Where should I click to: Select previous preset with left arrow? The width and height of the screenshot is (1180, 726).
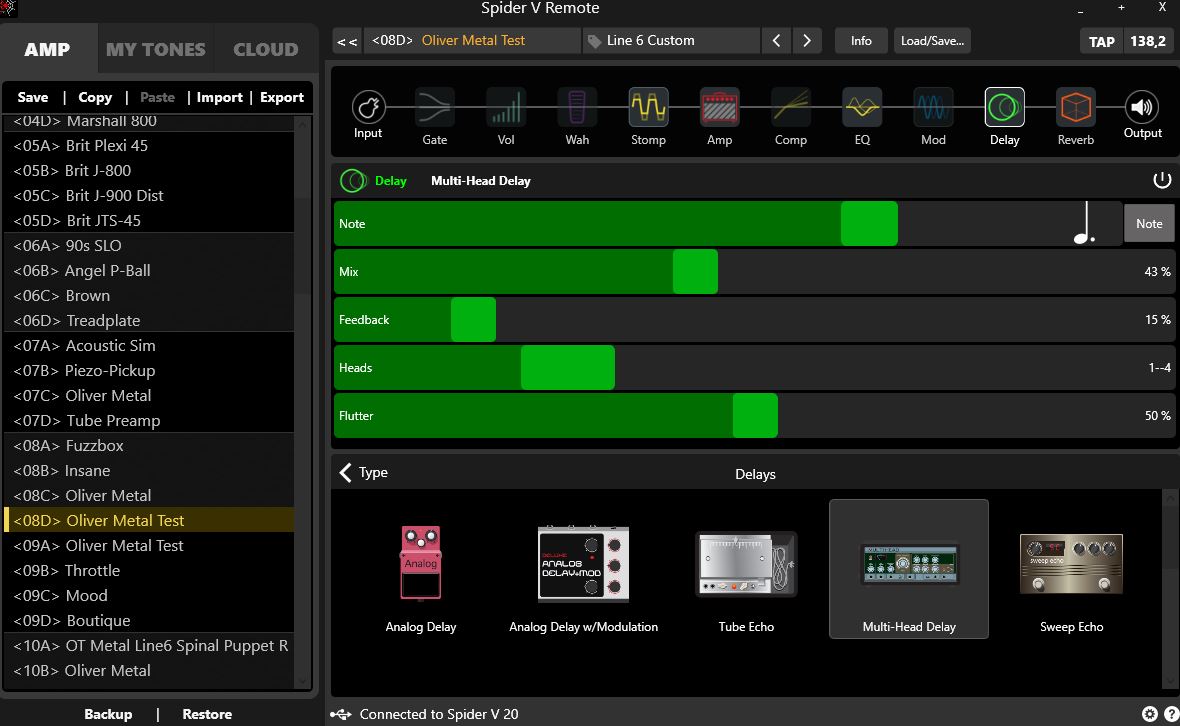click(777, 41)
